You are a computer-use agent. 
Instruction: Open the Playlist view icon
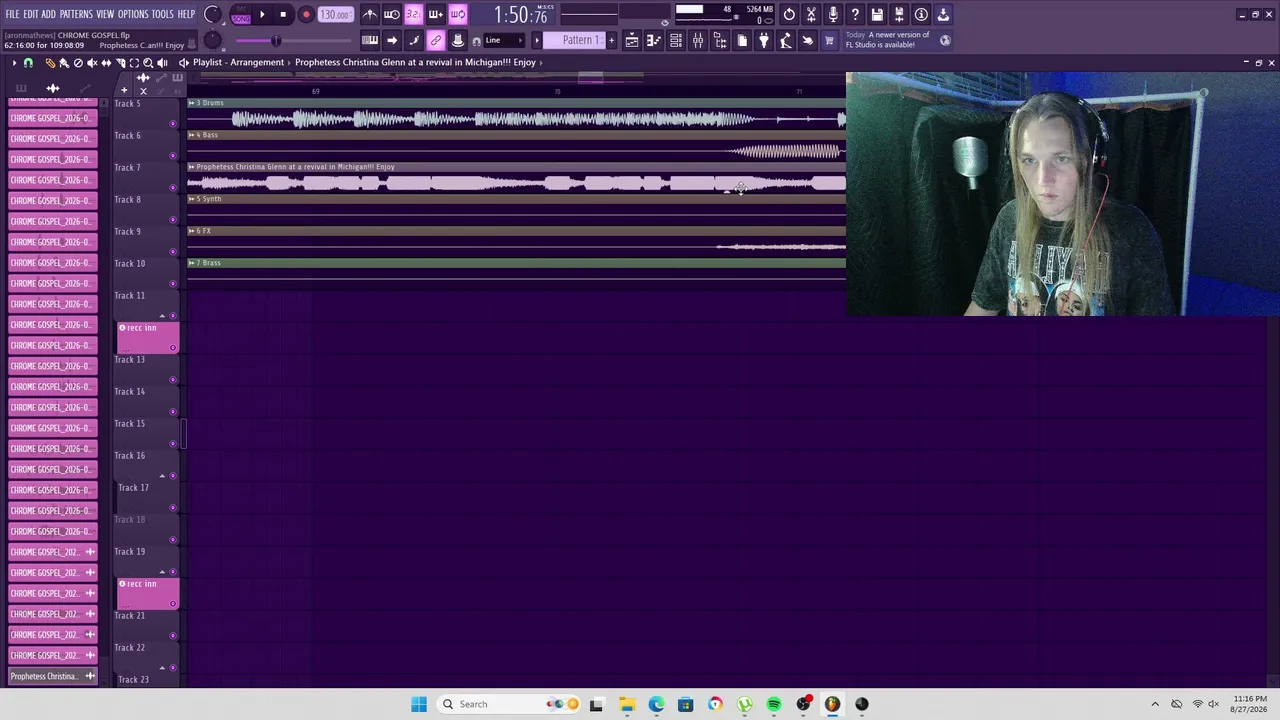pyautogui.click(x=632, y=40)
